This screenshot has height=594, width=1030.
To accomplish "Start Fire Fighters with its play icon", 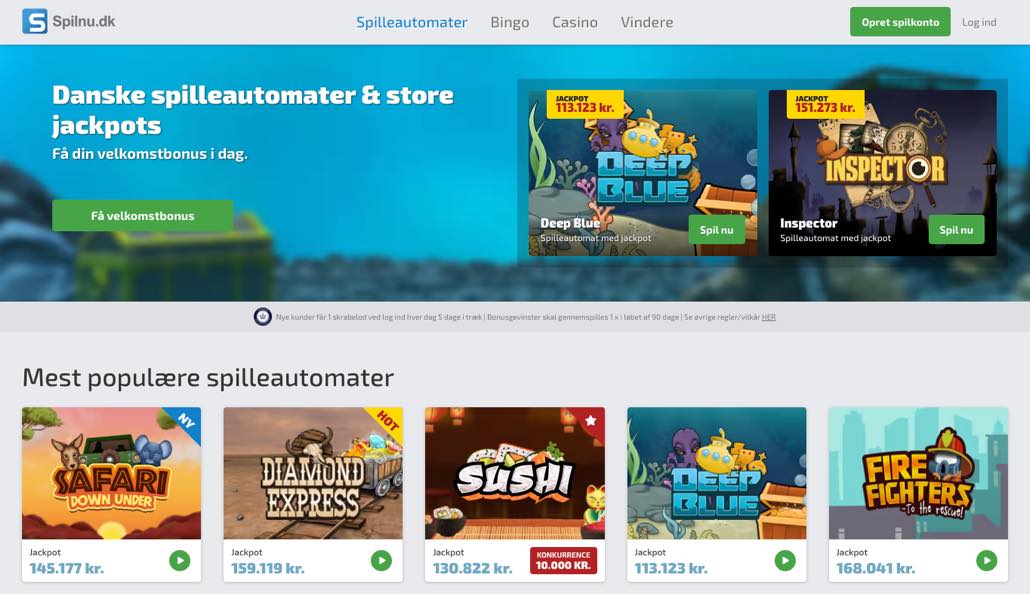I will pyautogui.click(x=986, y=560).
